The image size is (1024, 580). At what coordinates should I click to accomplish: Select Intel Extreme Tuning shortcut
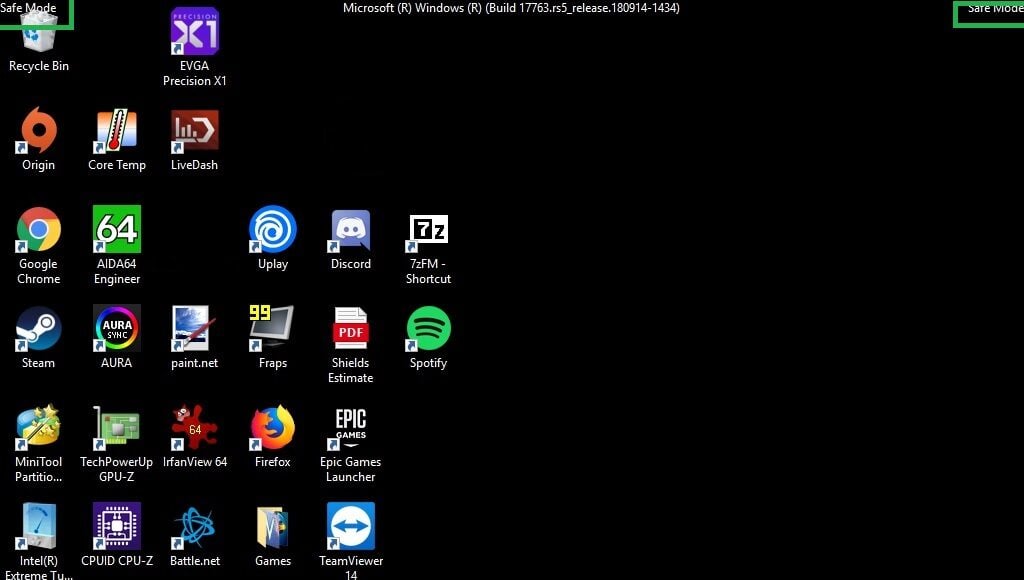39,526
